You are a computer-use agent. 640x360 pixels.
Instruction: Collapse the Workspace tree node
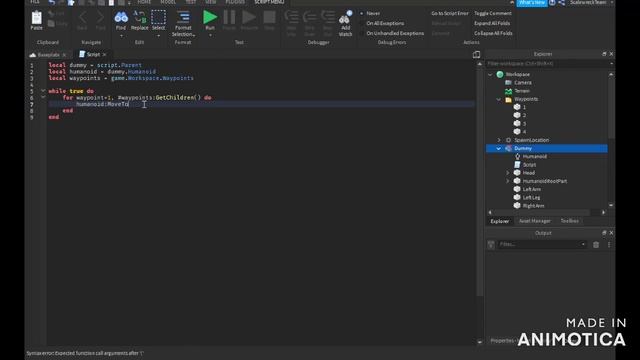(490, 74)
